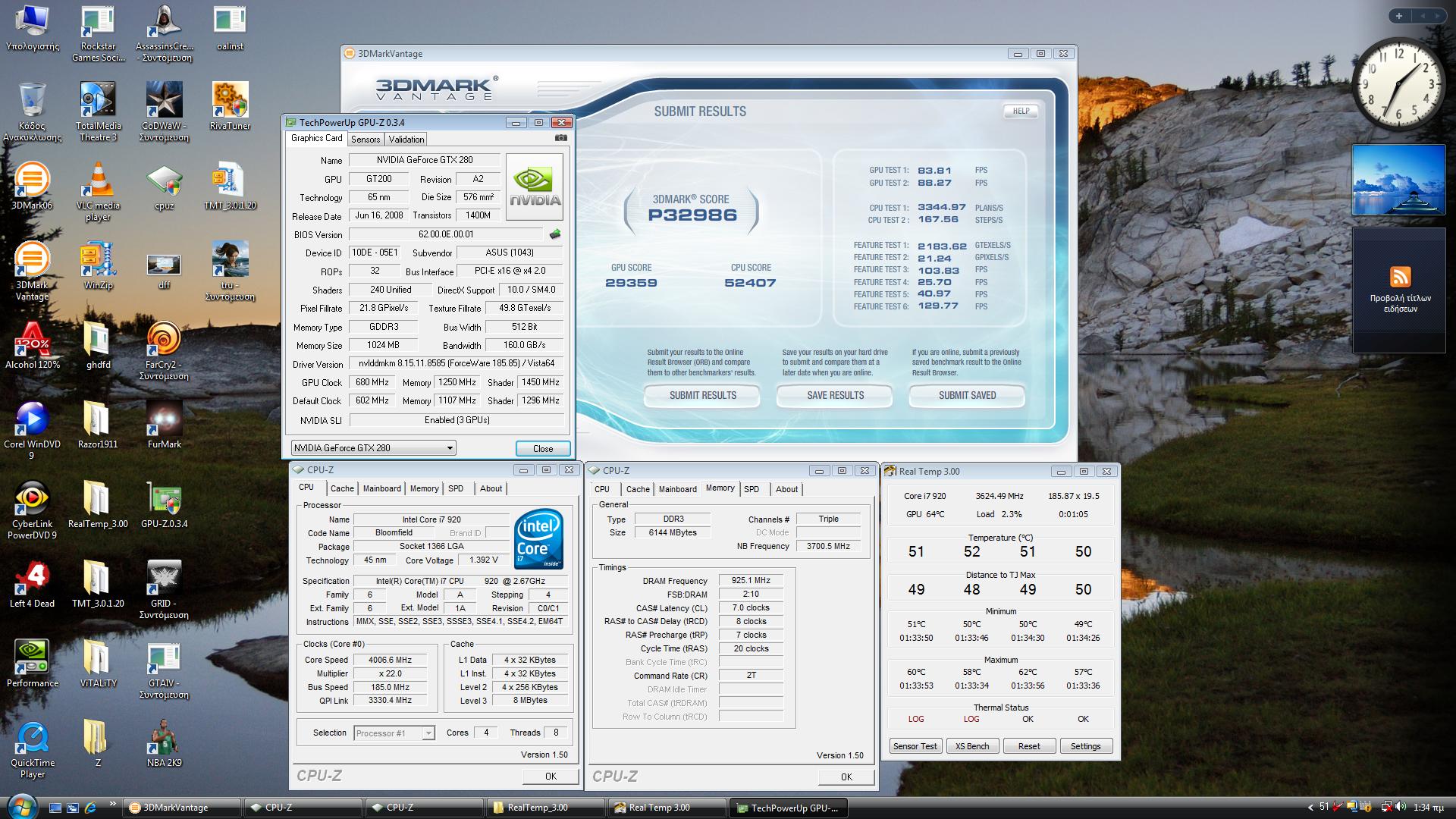Launch WinZip from the desktop
The height and width of the screenshot is (819, 1456).
tap(99, 265)
